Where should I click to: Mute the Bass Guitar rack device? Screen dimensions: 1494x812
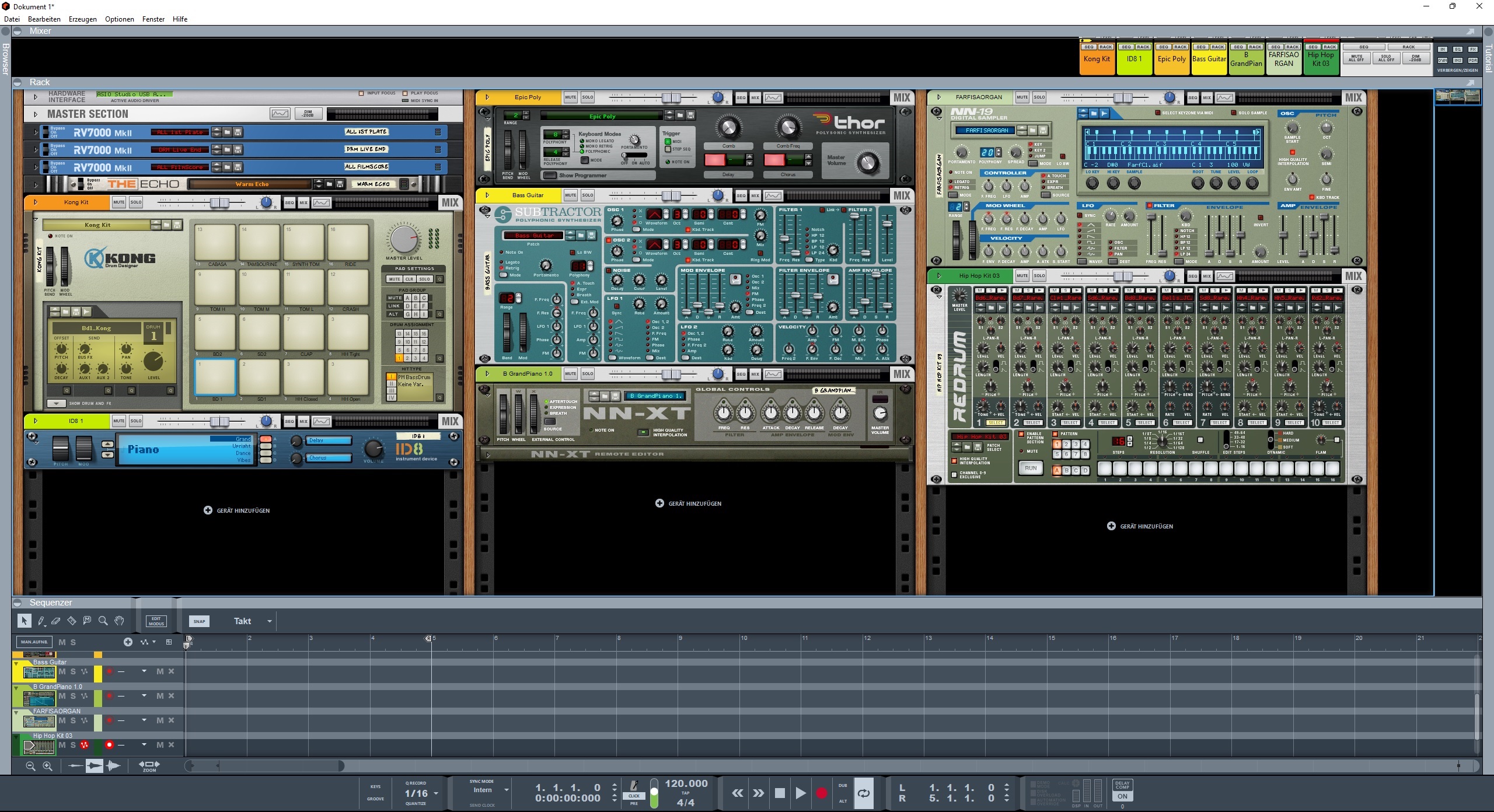coord(570,195)
